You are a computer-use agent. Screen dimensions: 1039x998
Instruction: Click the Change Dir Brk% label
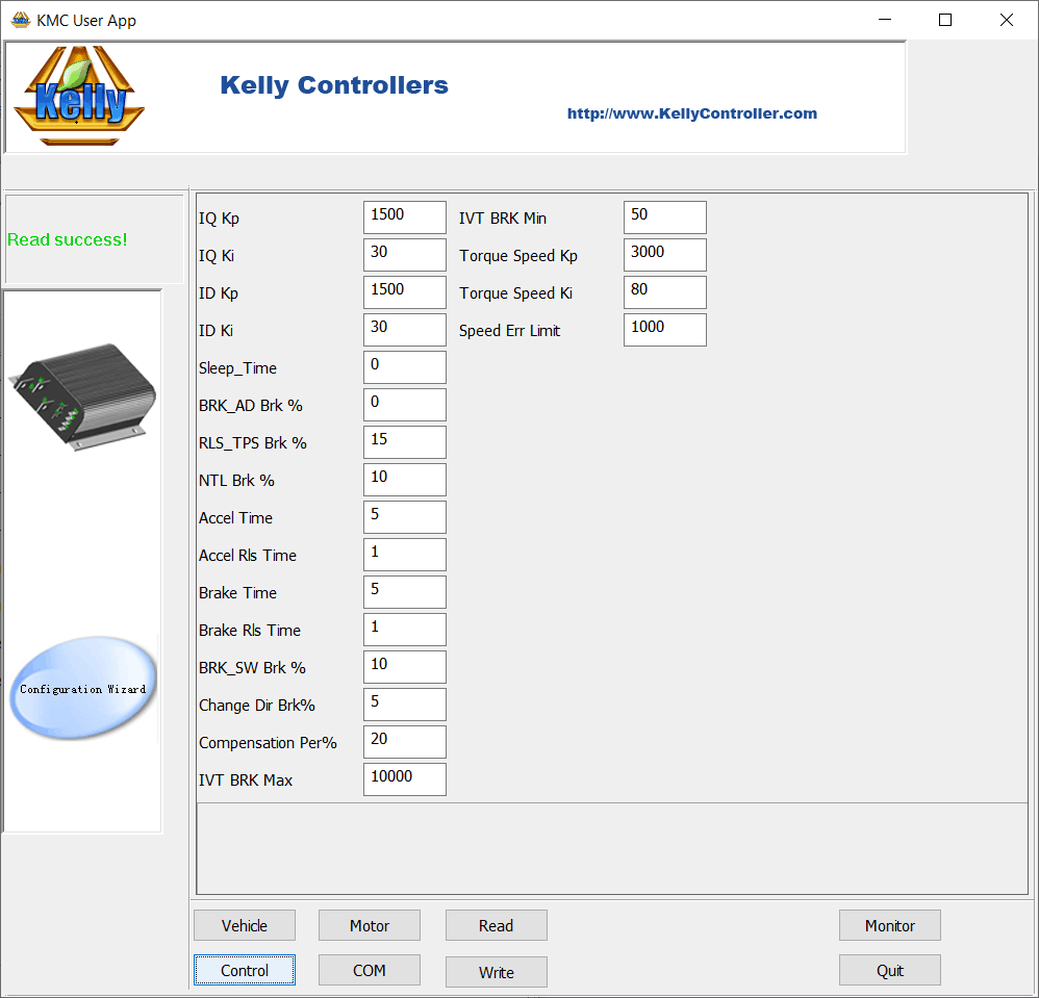[x=257, y=706]
